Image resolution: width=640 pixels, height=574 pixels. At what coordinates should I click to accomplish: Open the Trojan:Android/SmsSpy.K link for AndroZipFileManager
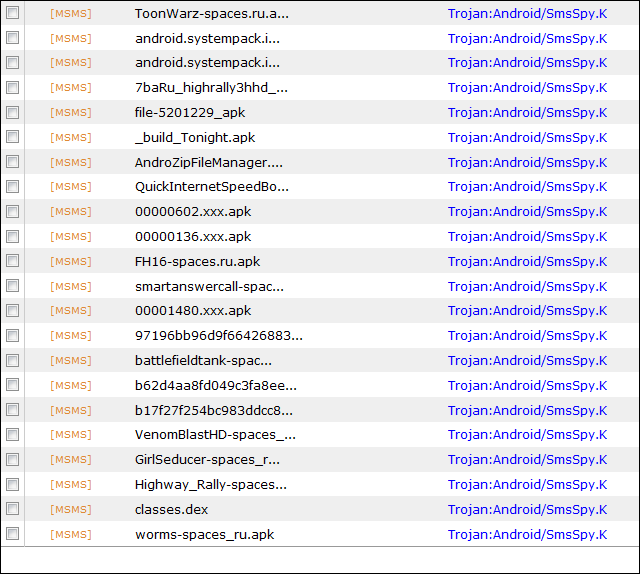pos(527,162)
